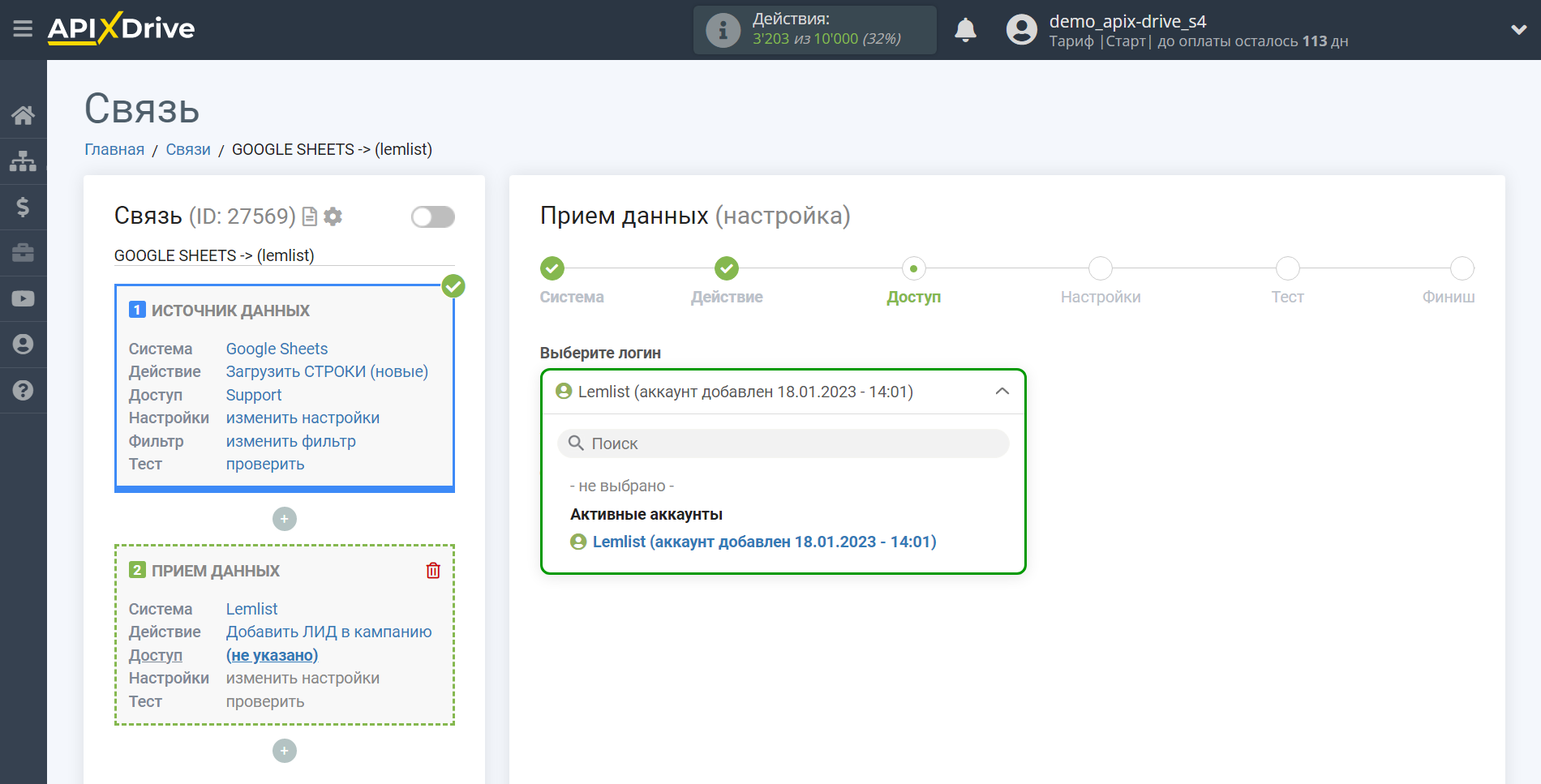Select '- не выбрано -' option
Screen dimensions: 1541x784
pyautogui.click(x=622, y=486)
